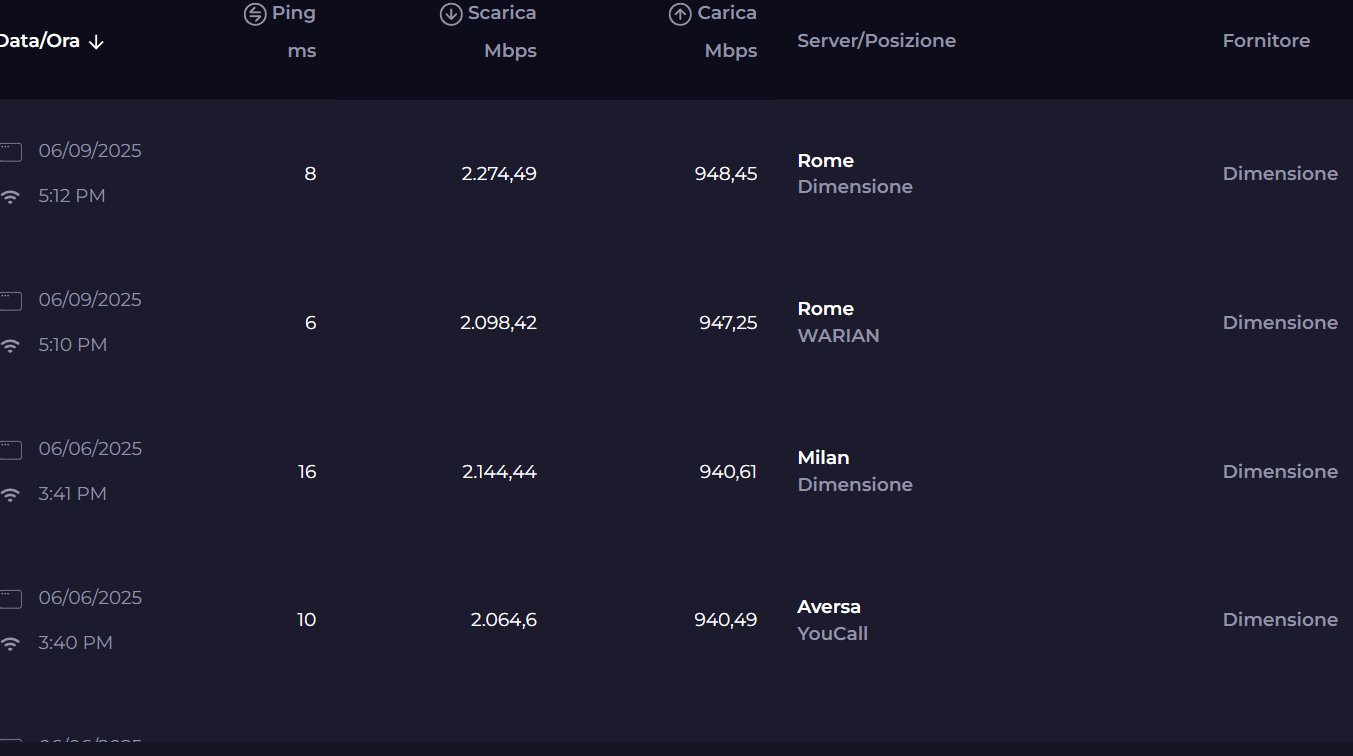Click the Carica upload arrow icon

click(x=680, y=14)
